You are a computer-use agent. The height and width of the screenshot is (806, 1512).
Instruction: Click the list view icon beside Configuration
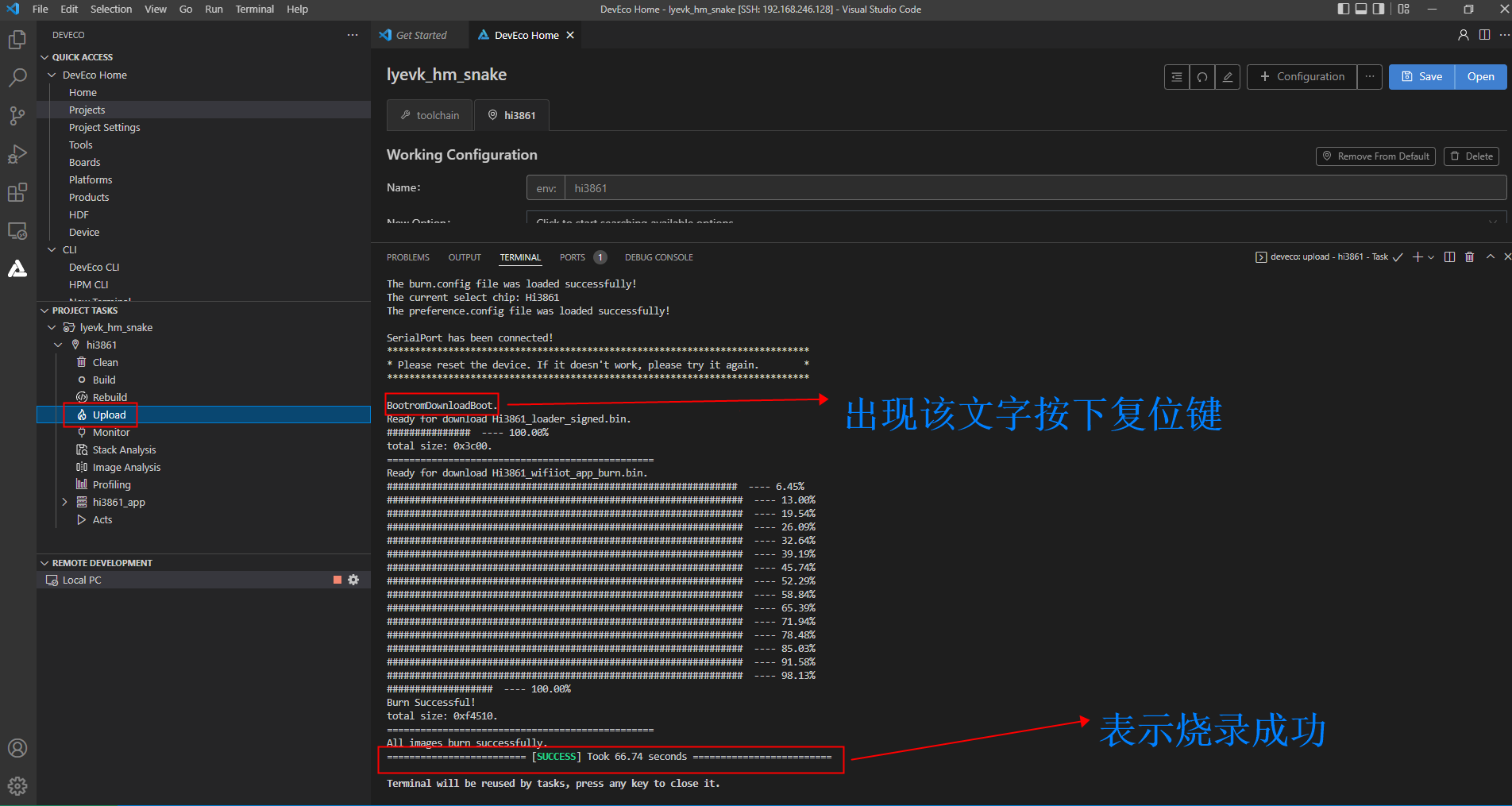1177,77
